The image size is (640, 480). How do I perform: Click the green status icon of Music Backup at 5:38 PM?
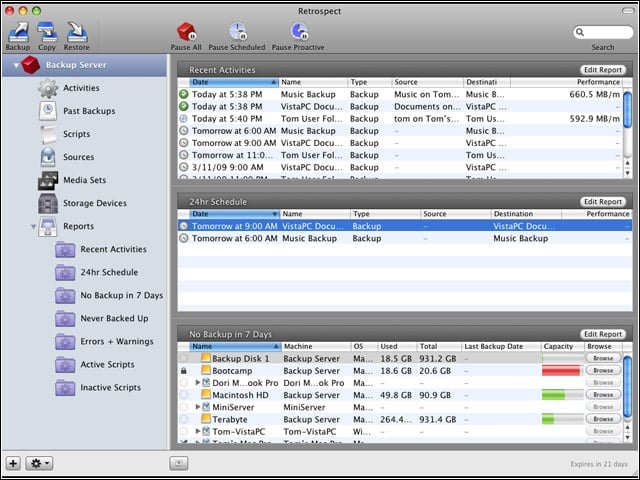tap(184, 94)
